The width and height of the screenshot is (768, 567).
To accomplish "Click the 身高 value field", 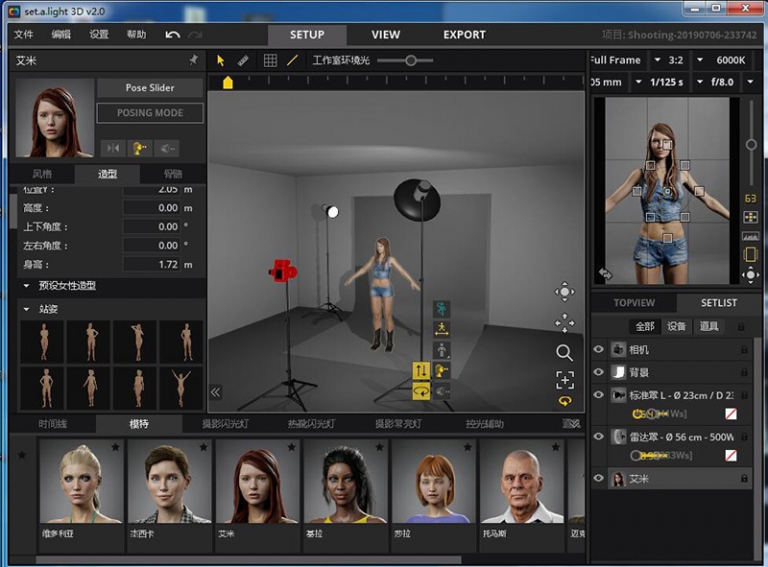I will coord(151,264).
